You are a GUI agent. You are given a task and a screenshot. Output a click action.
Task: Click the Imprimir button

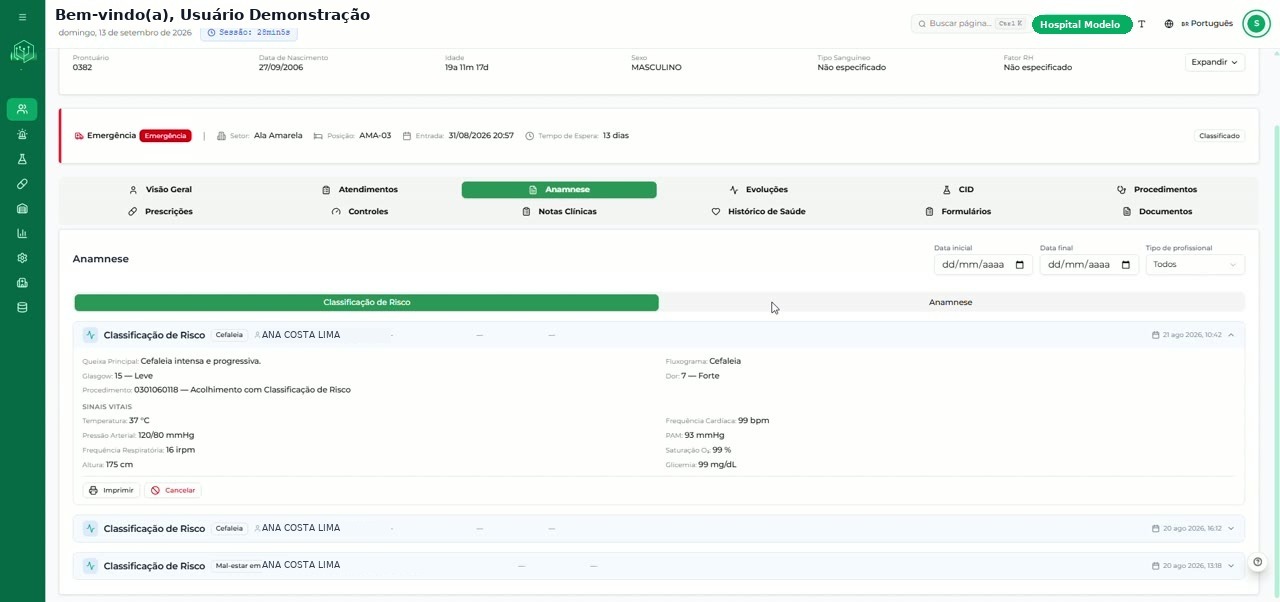coord(111,491)
